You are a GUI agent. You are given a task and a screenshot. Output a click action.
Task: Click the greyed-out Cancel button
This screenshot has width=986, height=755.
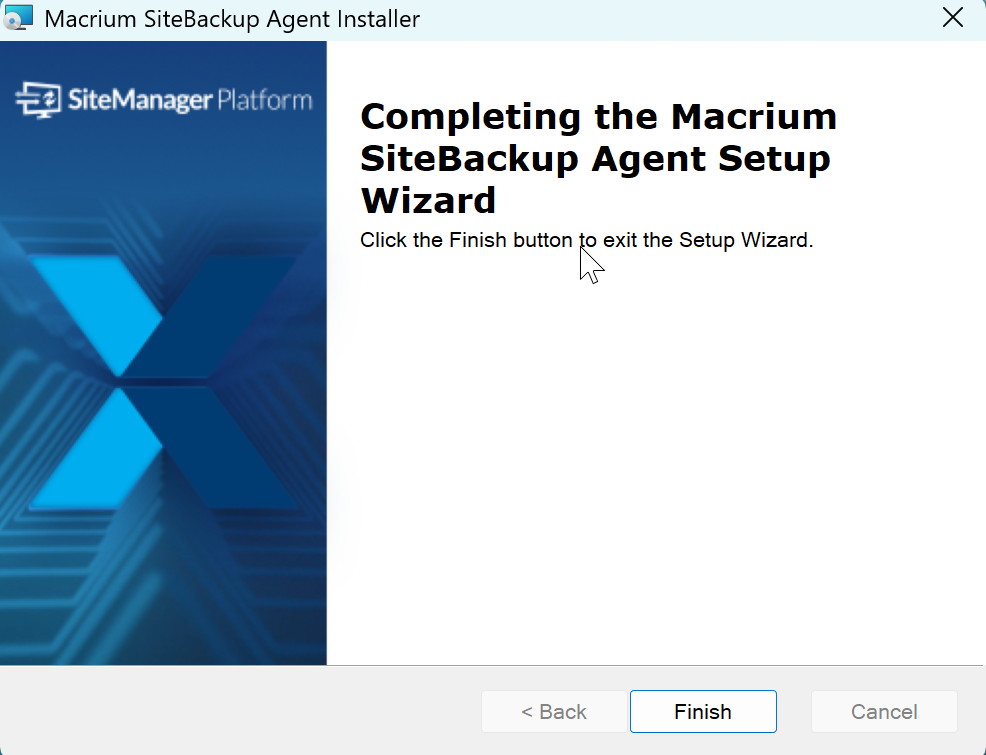pos(884,712)
